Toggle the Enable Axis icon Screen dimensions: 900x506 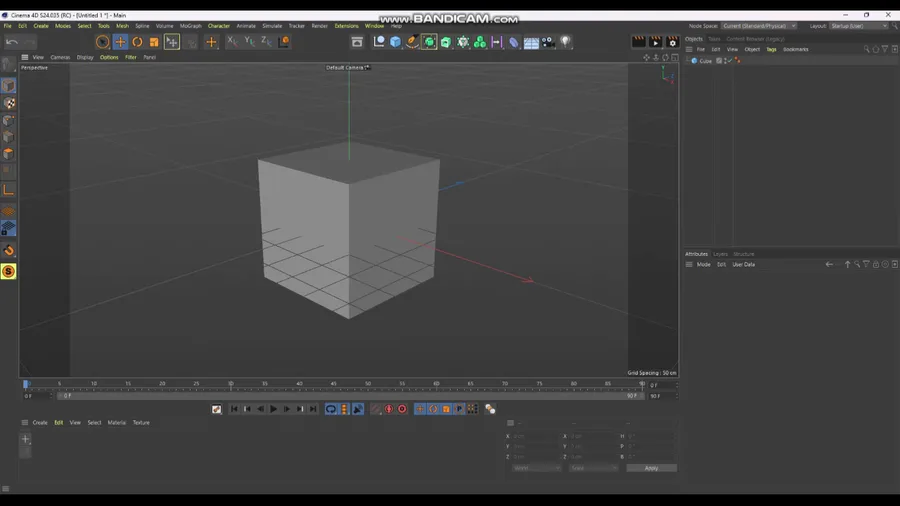click(9, 190)
